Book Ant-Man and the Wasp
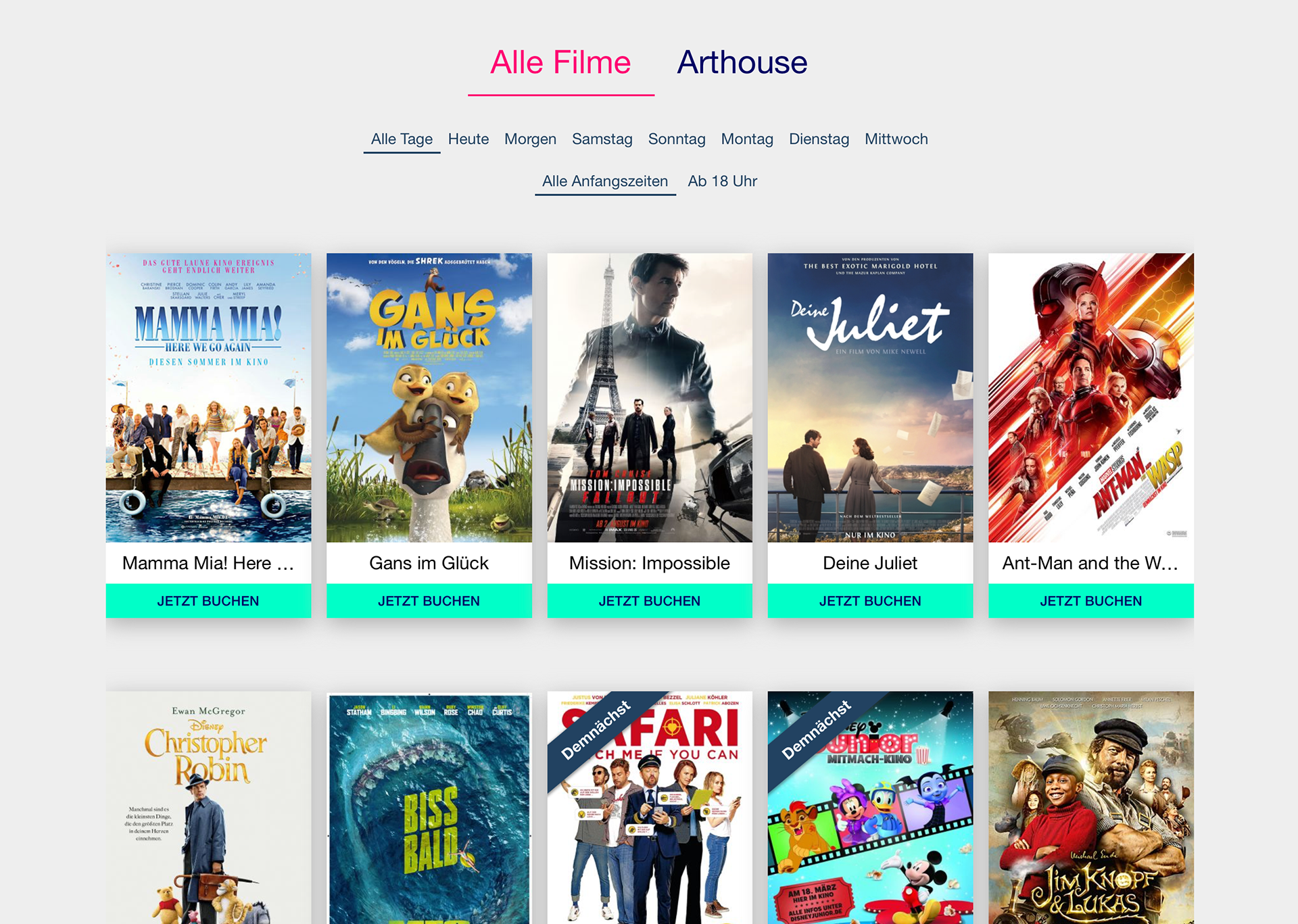Image resolution: width=1298 pixels, height=924 pixels. [1090, 600]
